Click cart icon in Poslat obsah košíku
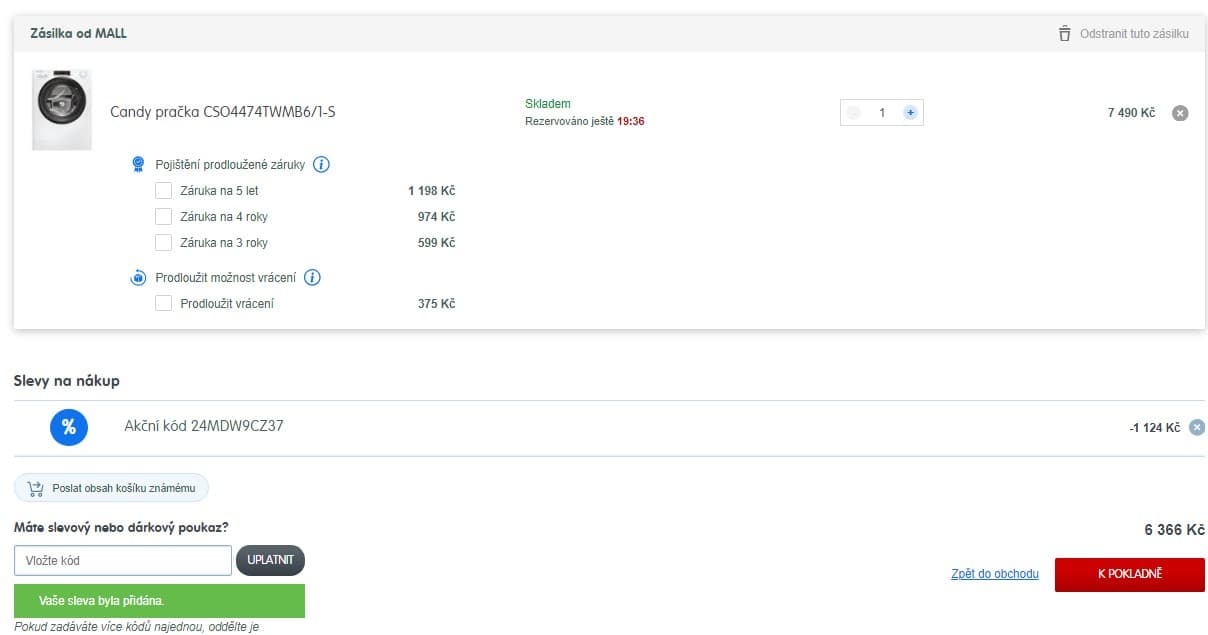This screenshot has height=635, width=1208. click(36, 488)
